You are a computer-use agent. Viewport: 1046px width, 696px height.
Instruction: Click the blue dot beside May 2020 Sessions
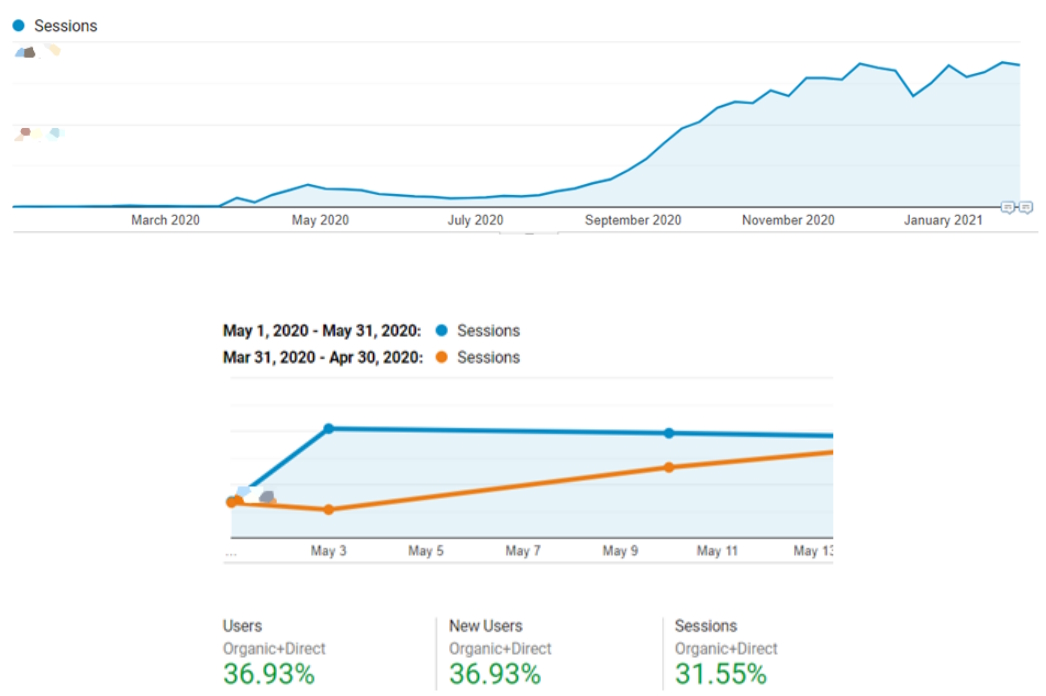tap(440, 330)
